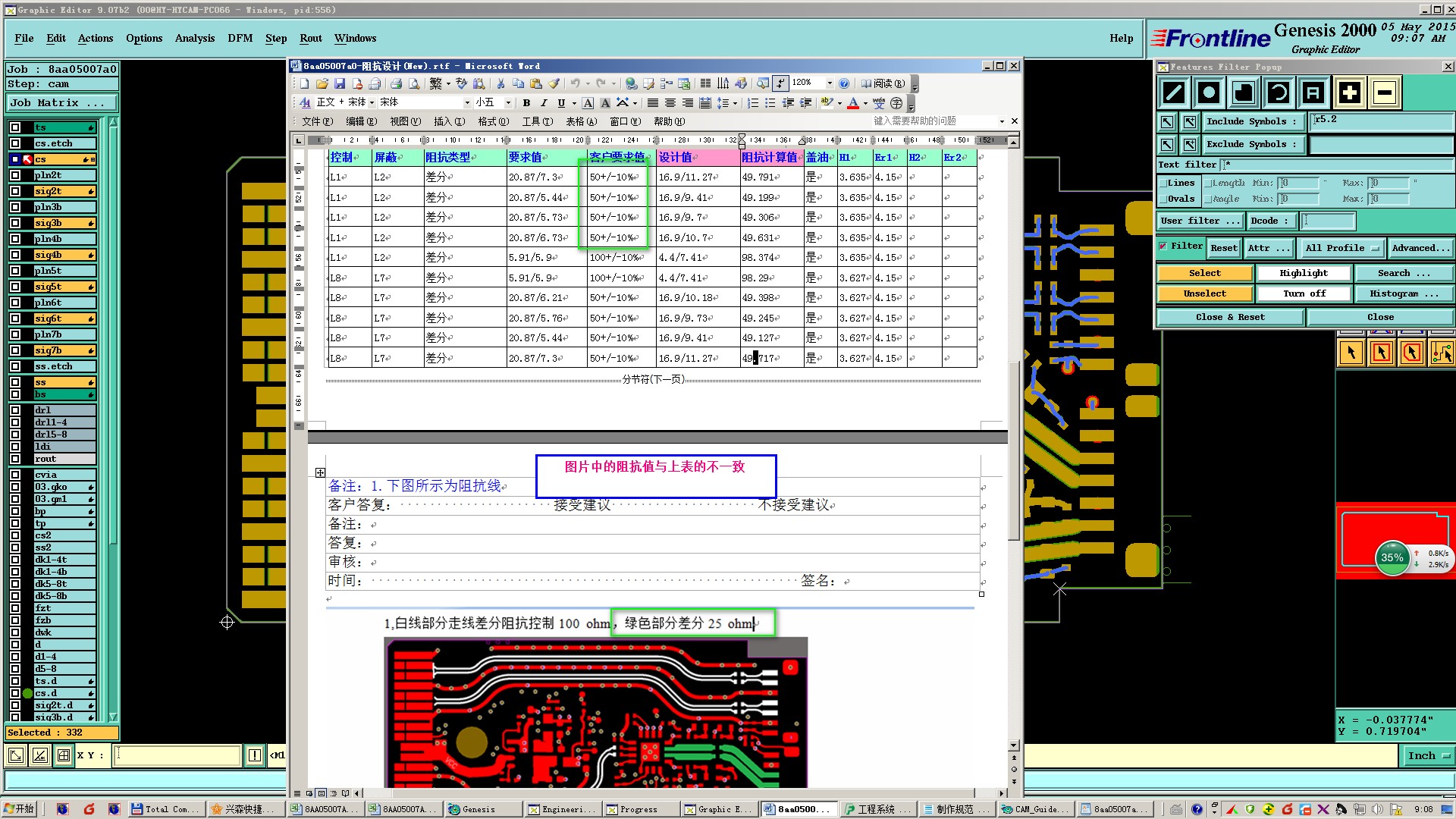Click the Close & Reset button

click(x=1229, y=317)
